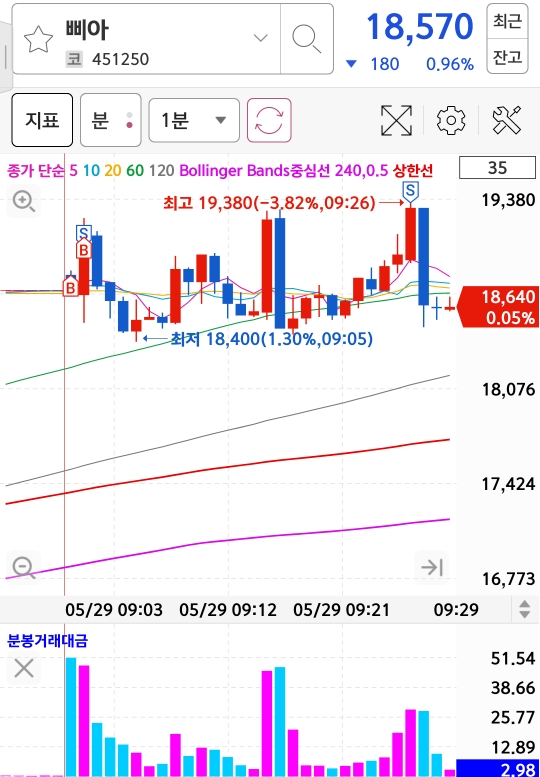Select the S sell marker at 09:26 high

(410, 191)
